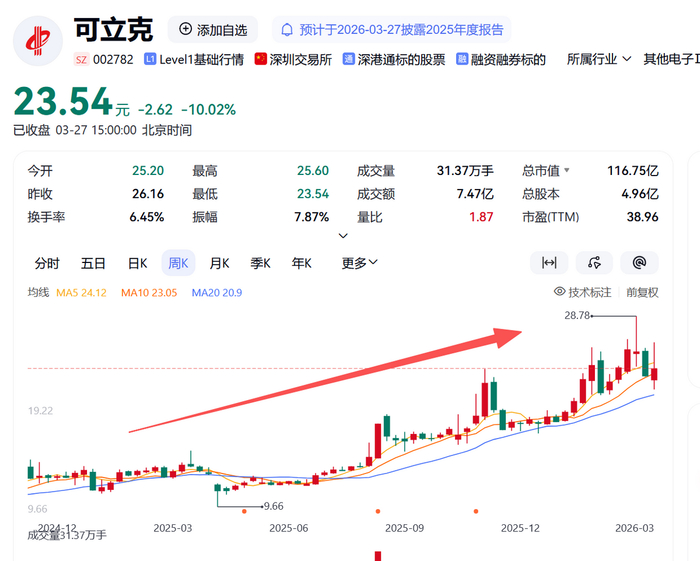Open 前复权 adjustment selector

tap(642, 292)
